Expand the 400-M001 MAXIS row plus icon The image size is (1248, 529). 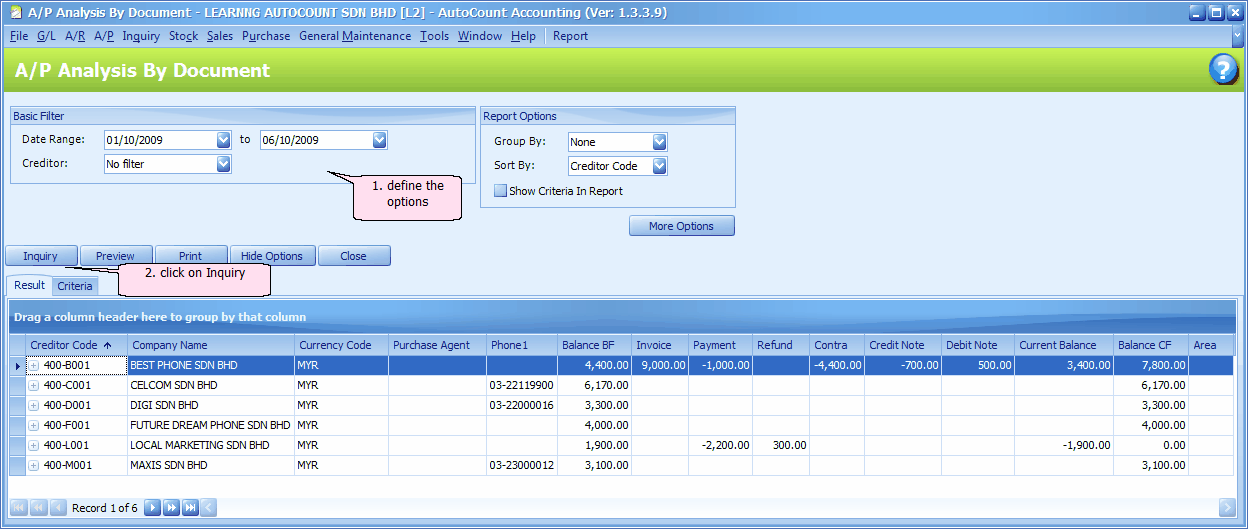pyautogui.click(x=34, y=466)
